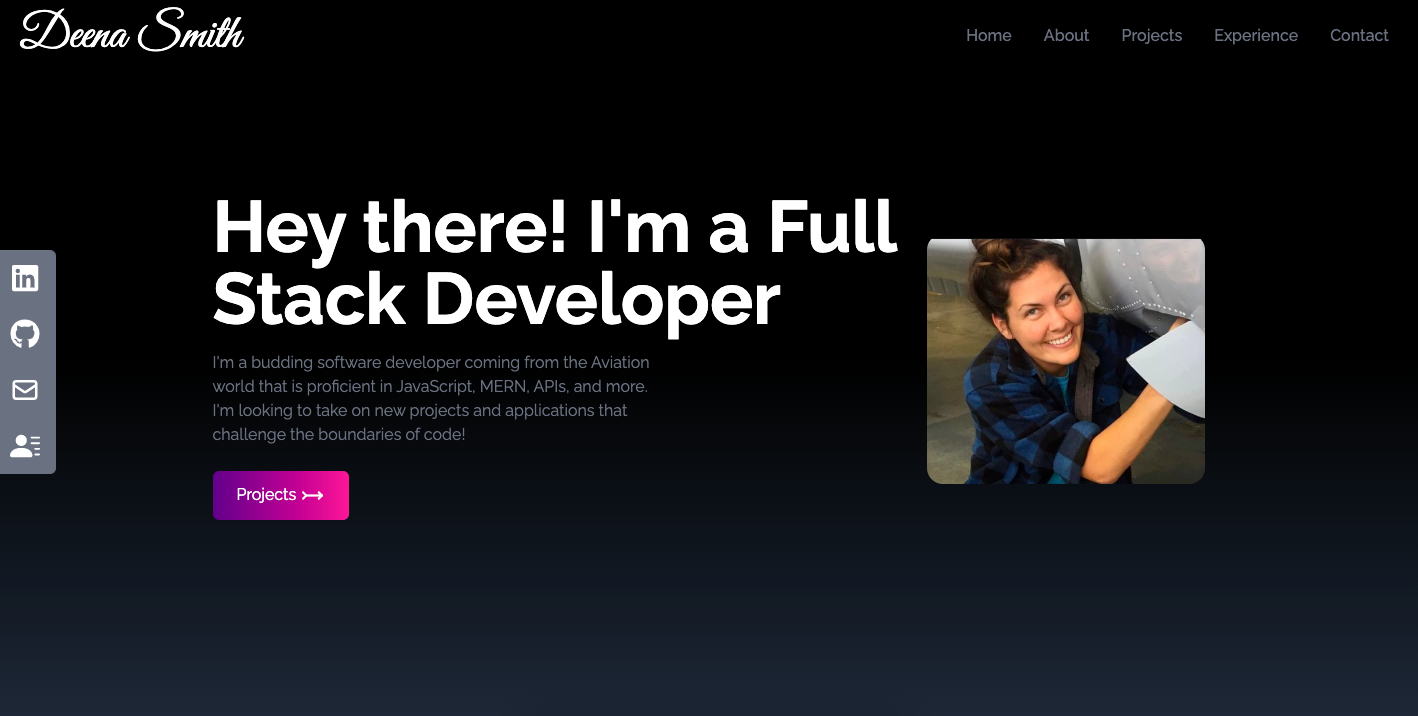The height and width of the screenshot is (716, 1418).
Task: Go to the Experience nav item
Action: tap(1256, 35)
